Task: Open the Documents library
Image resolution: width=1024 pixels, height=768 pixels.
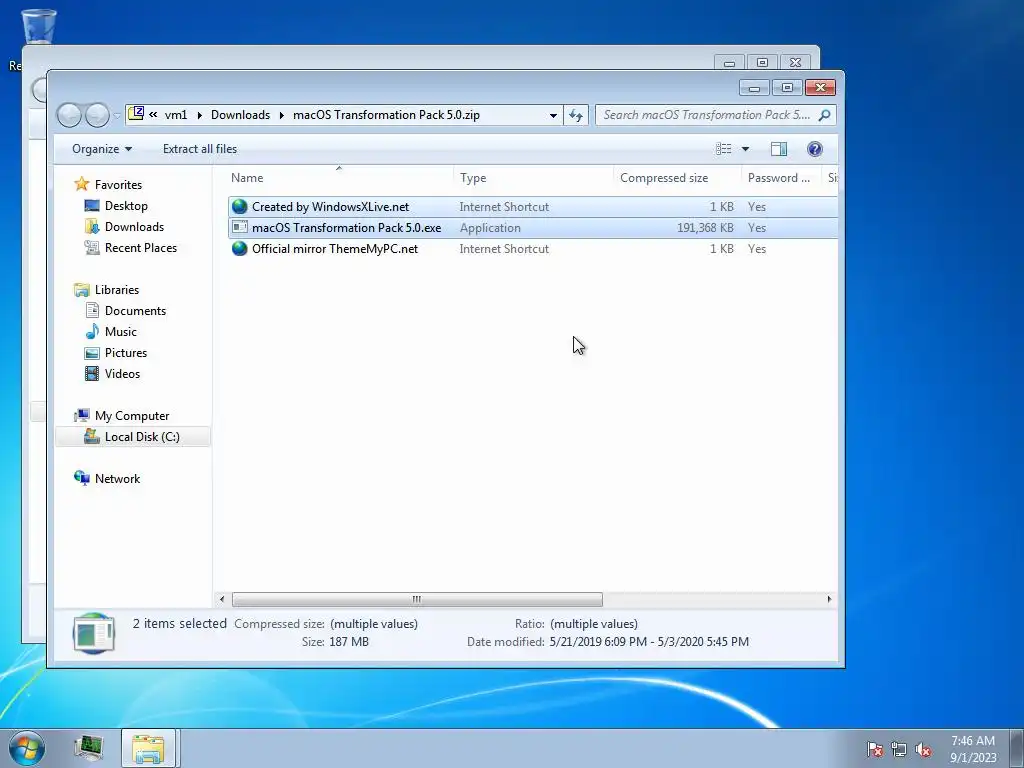Action: click(x=135, y=310)
